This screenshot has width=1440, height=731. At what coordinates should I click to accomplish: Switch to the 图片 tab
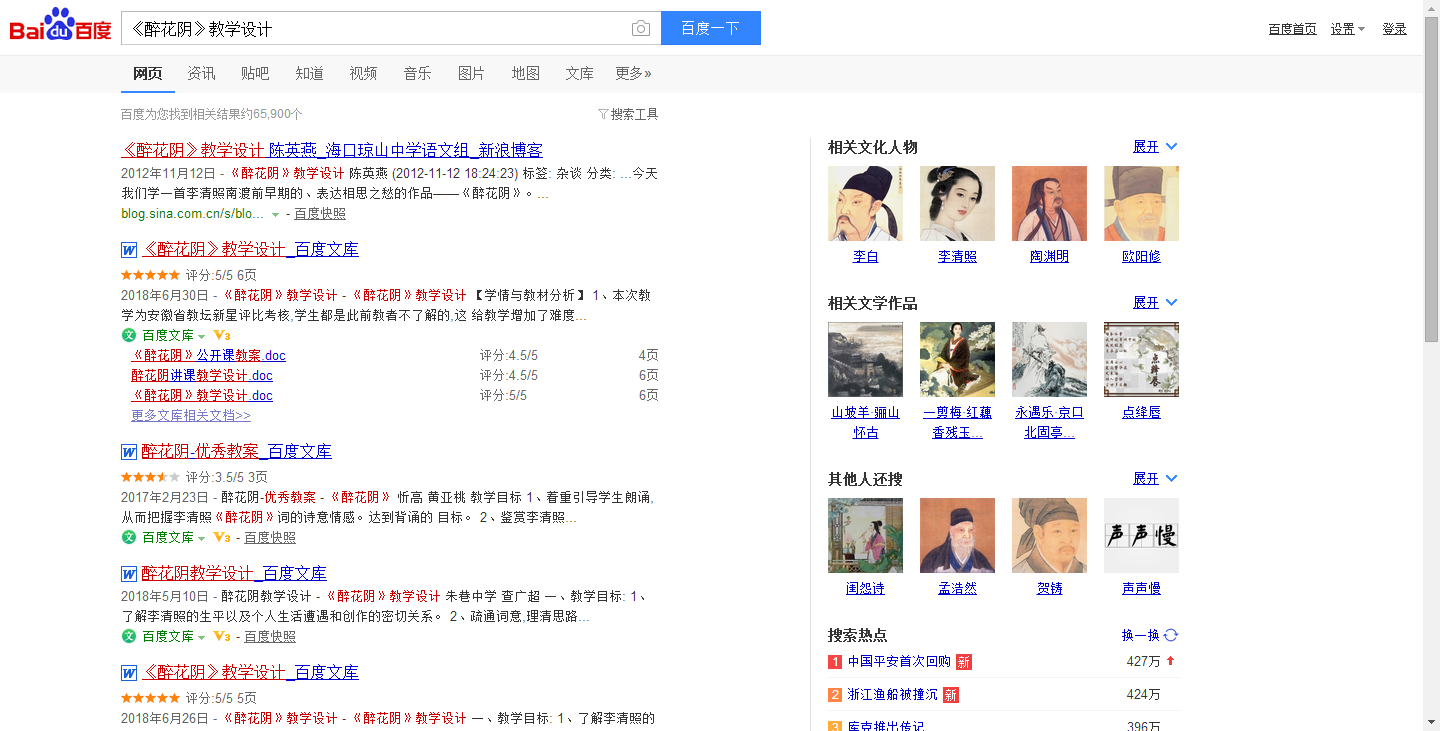(471, 73)
